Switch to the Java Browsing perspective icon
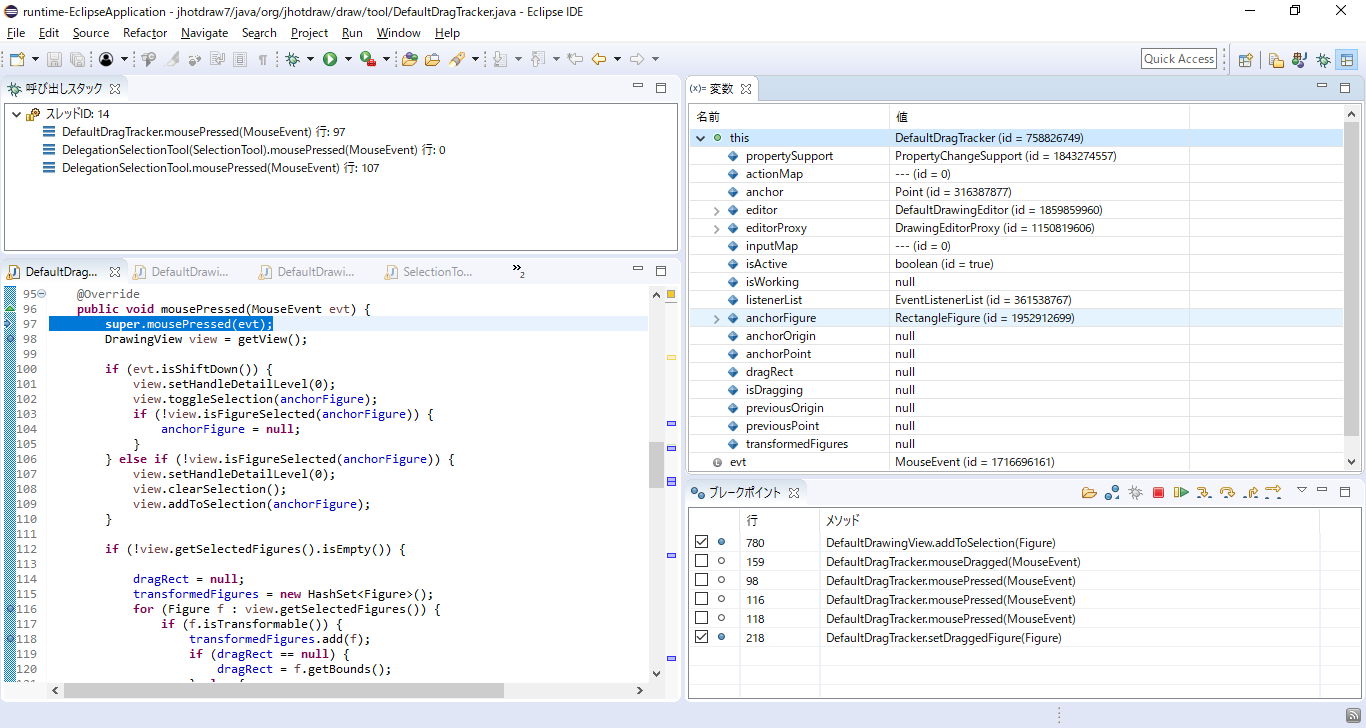 click(x=1300, y=59)
